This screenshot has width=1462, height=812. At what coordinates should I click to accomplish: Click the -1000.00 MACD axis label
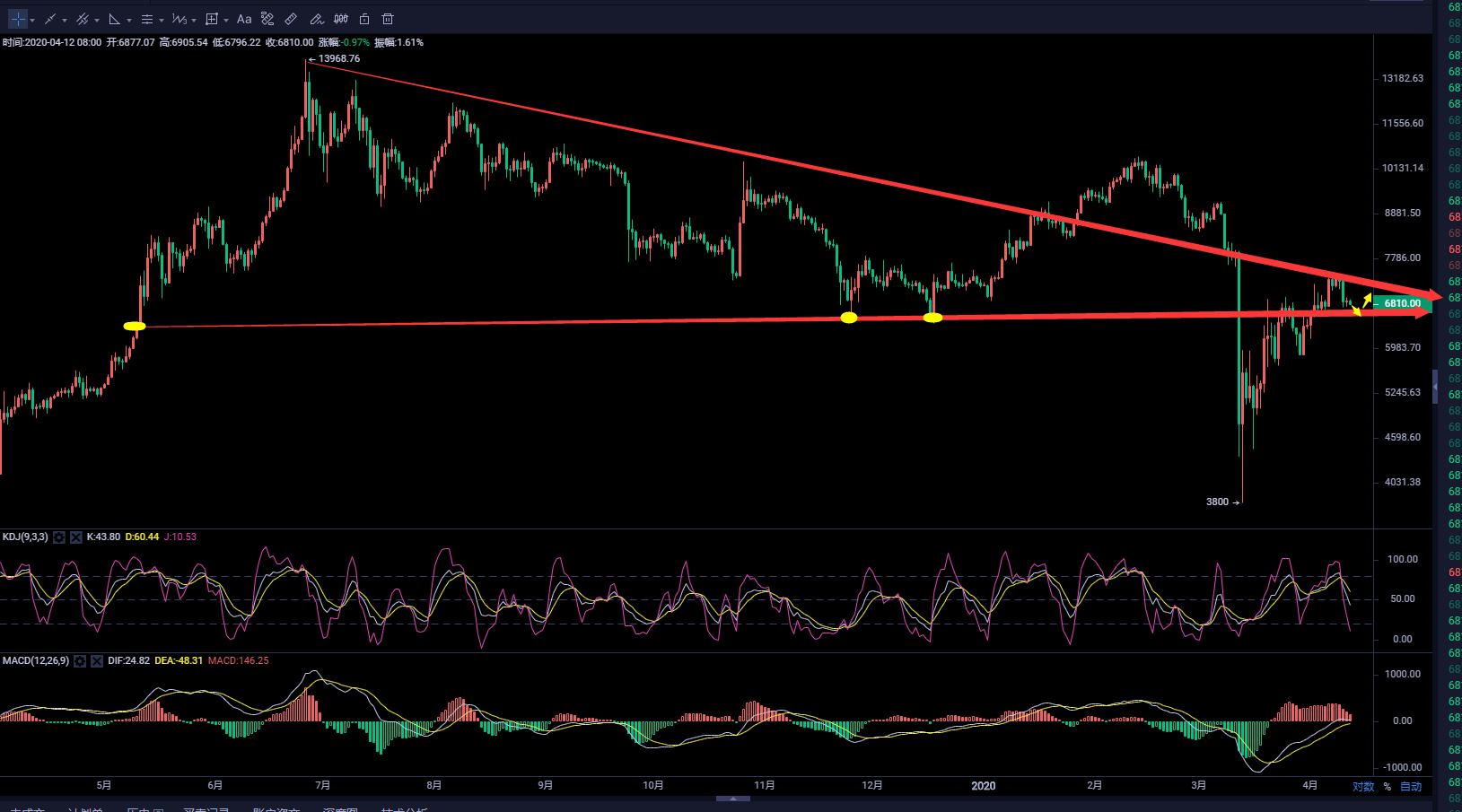[1403, 768]
